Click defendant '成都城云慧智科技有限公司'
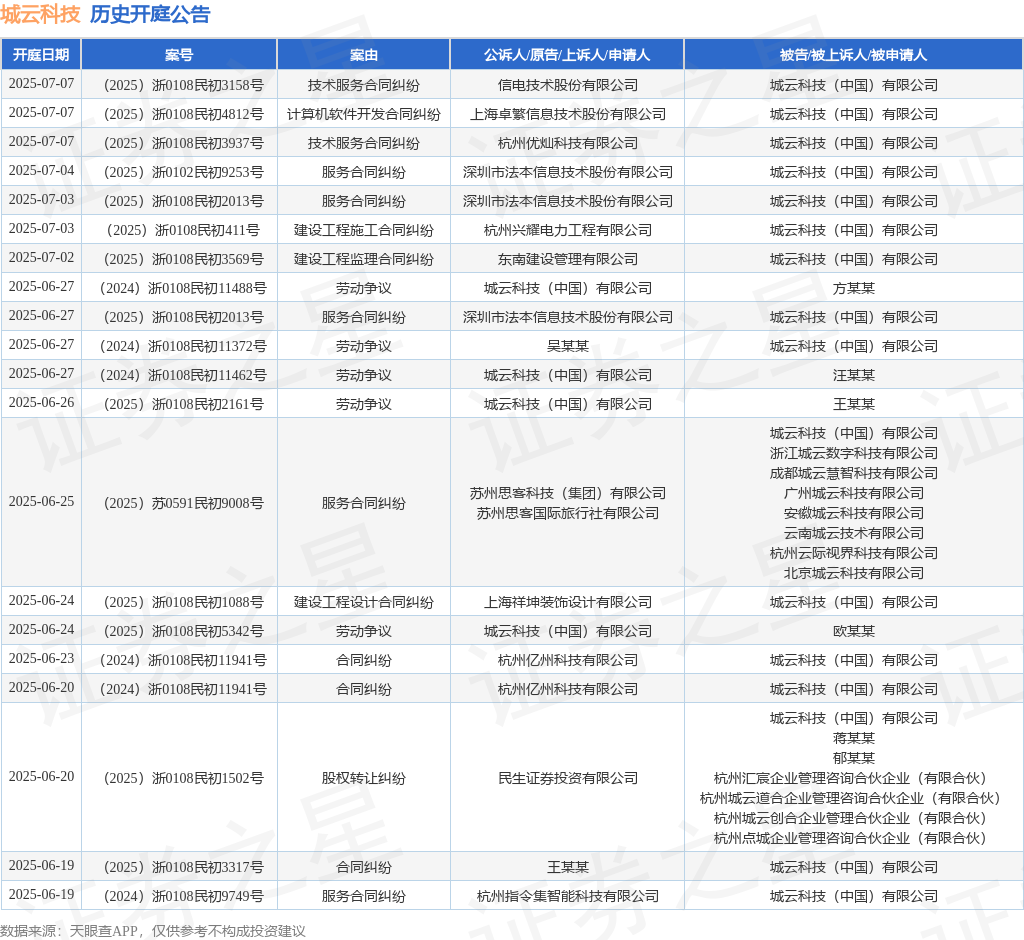 pyautogui.click(x=854, y=474)
